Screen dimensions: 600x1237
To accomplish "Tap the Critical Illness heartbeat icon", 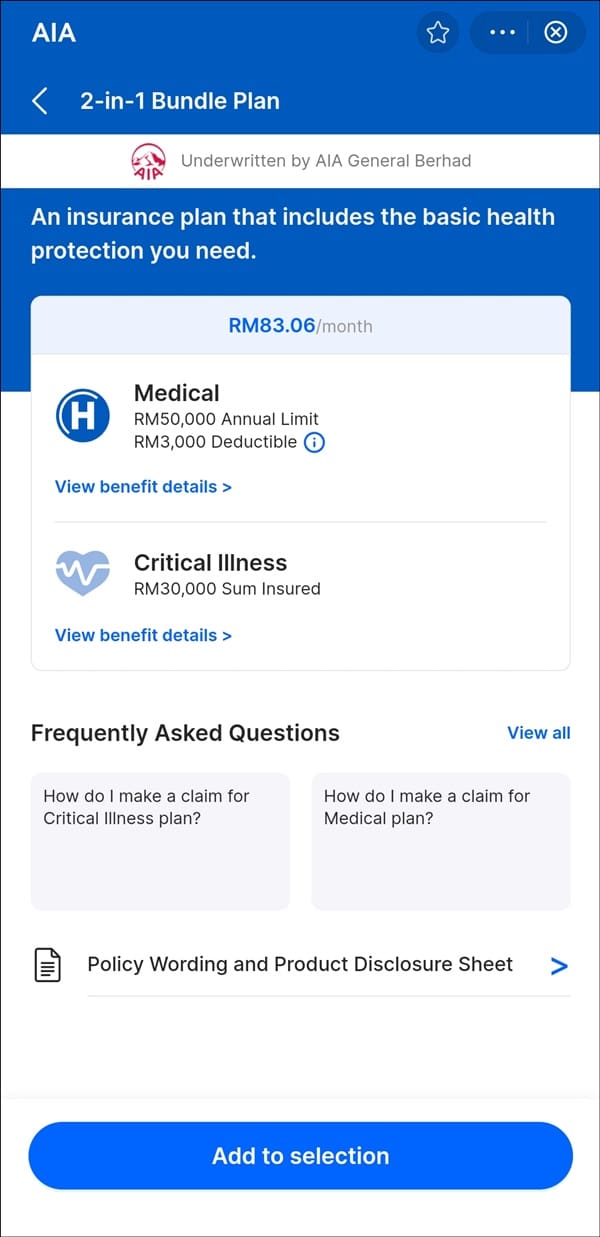I will point(82,573).
